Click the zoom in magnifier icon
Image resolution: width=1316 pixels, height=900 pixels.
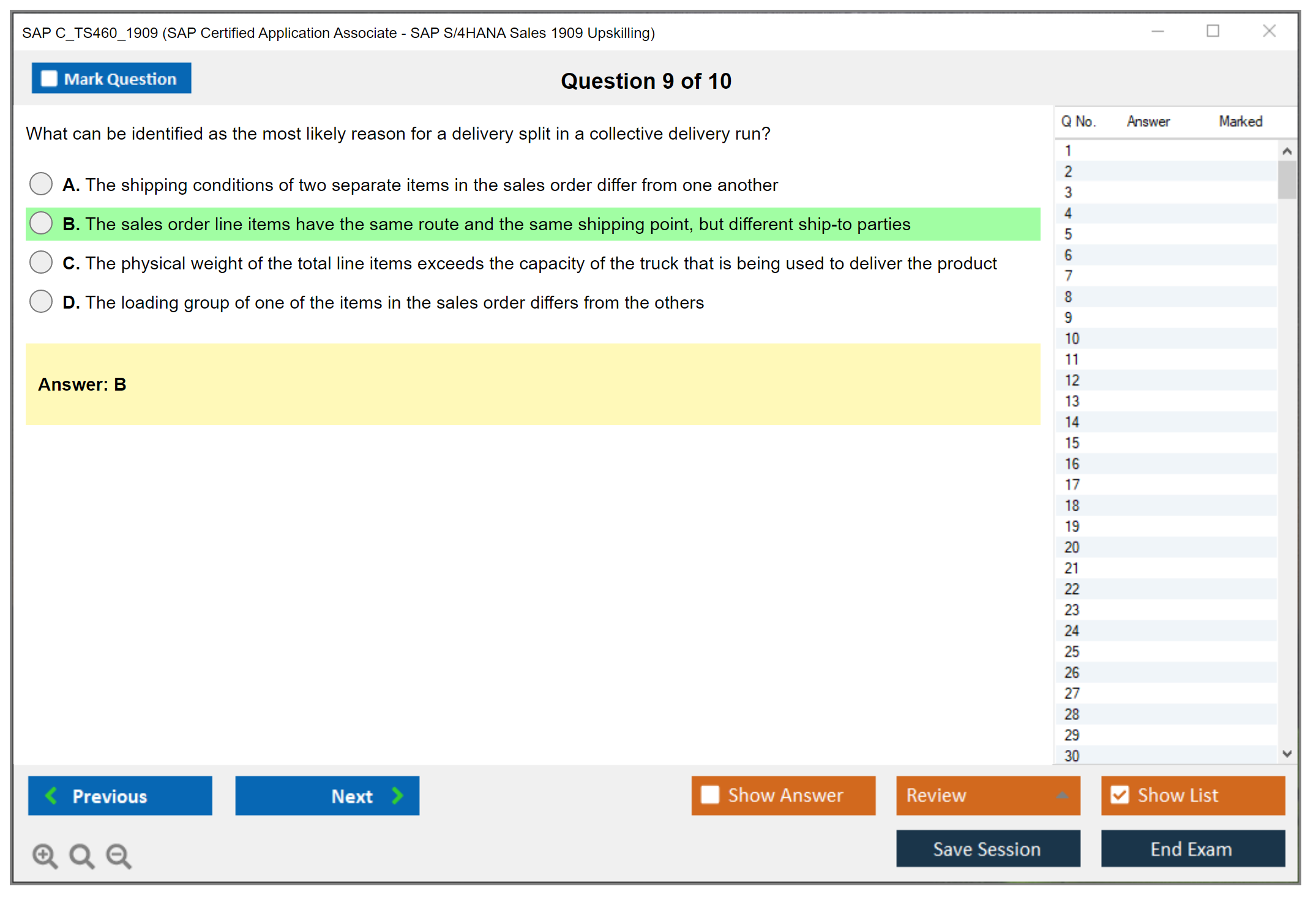click(x=45, y=855)
